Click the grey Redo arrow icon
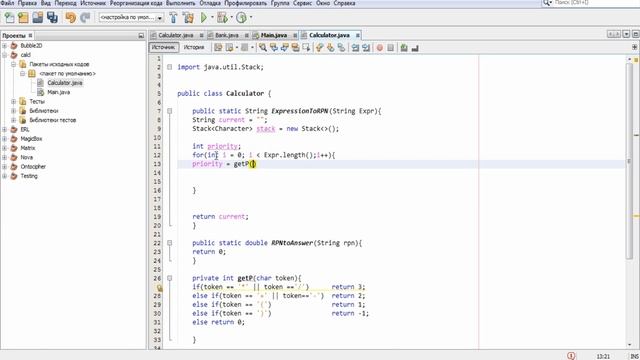640x360 pixels. [85, 18]
